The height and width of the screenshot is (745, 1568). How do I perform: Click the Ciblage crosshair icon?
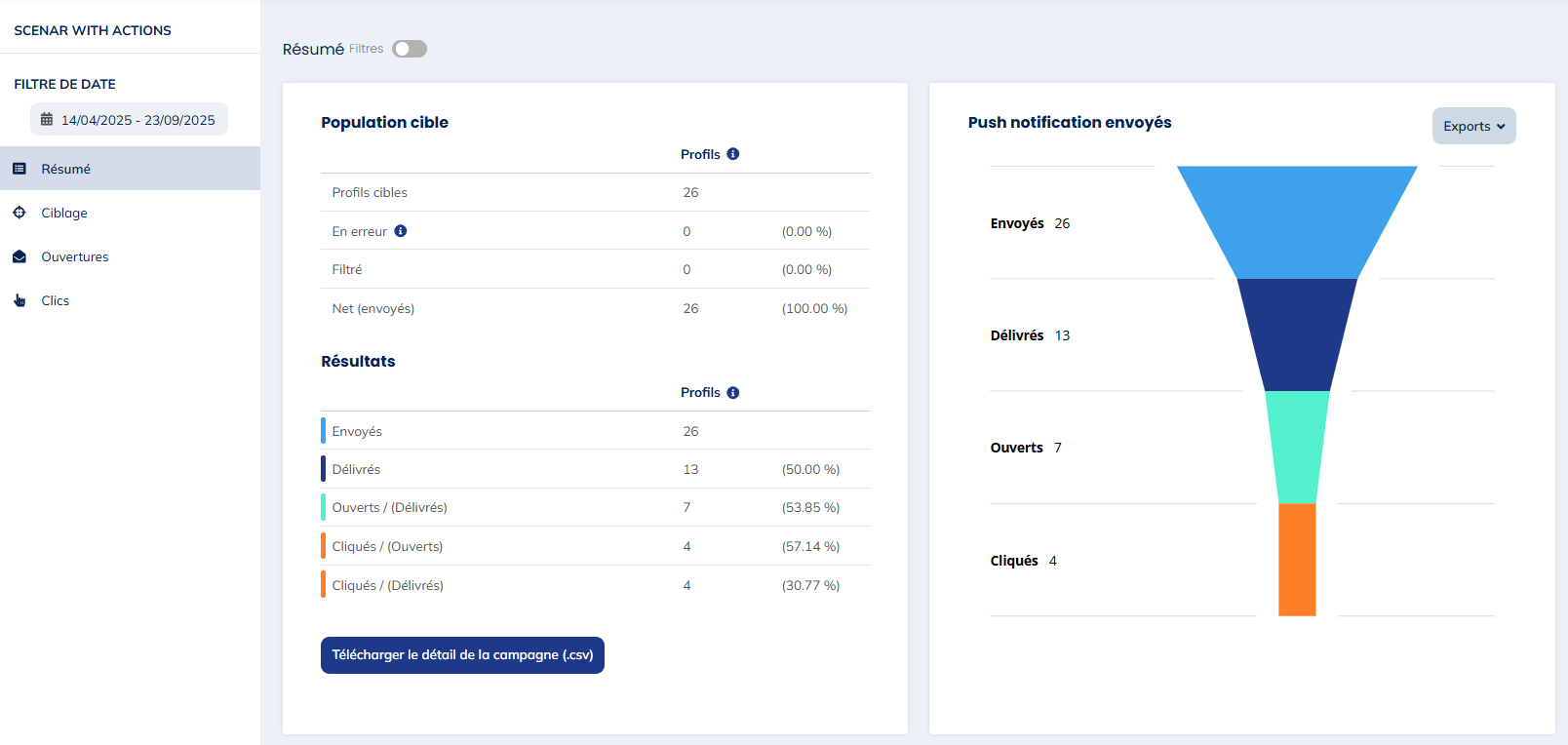20,213
